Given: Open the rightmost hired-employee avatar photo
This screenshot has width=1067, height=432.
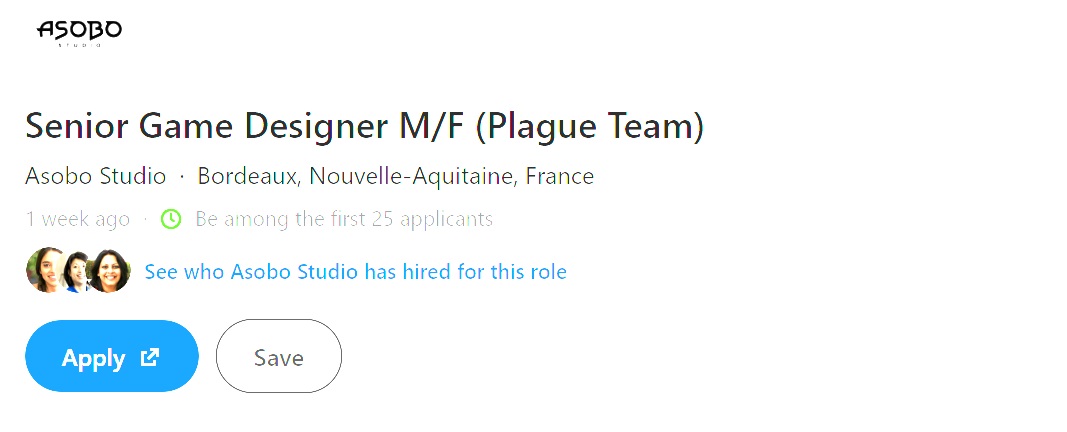Looking at the screenshot, I should (110, 271).
